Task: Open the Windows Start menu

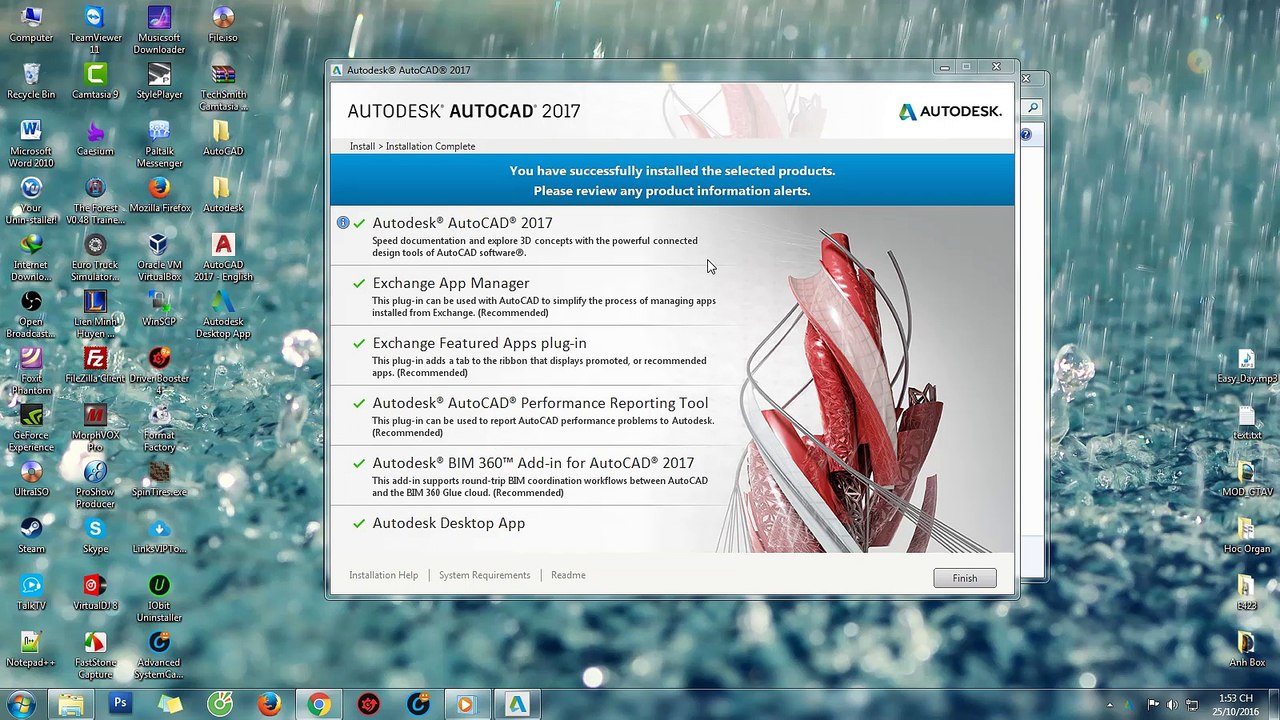Action: pyautogui.click(x=21, y=704)
